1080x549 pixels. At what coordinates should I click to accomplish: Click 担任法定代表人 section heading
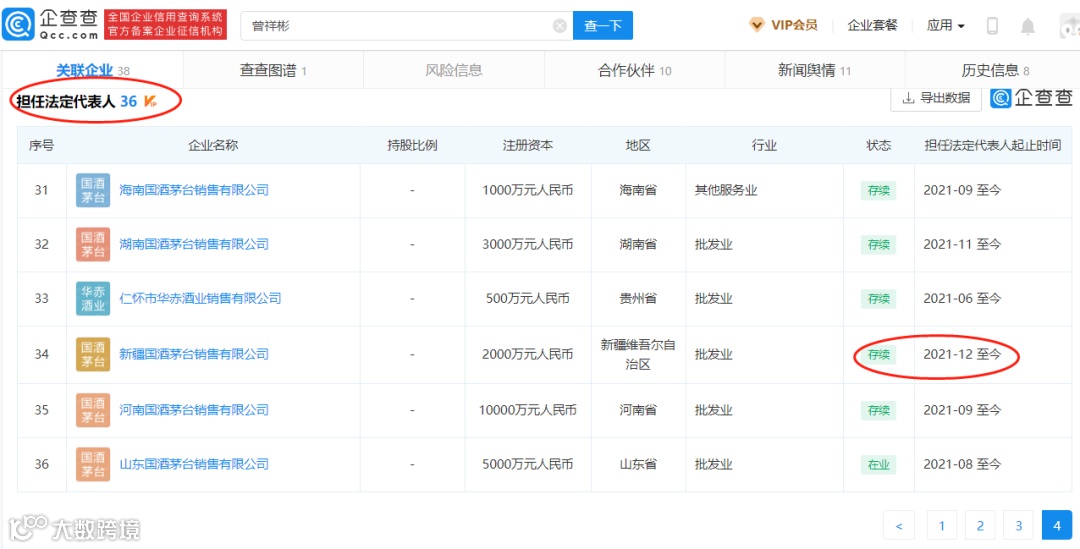pyautogui.click(x=65, y=102)
